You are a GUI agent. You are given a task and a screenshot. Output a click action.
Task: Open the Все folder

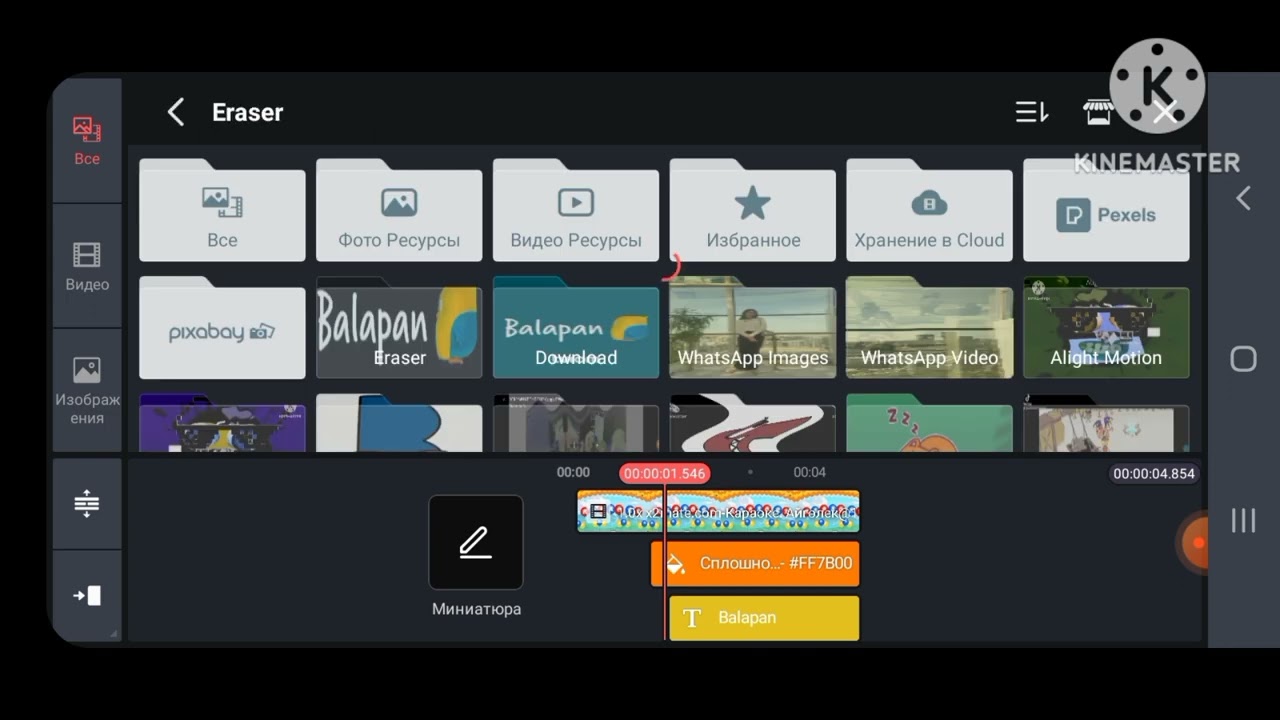coord(222,211)
